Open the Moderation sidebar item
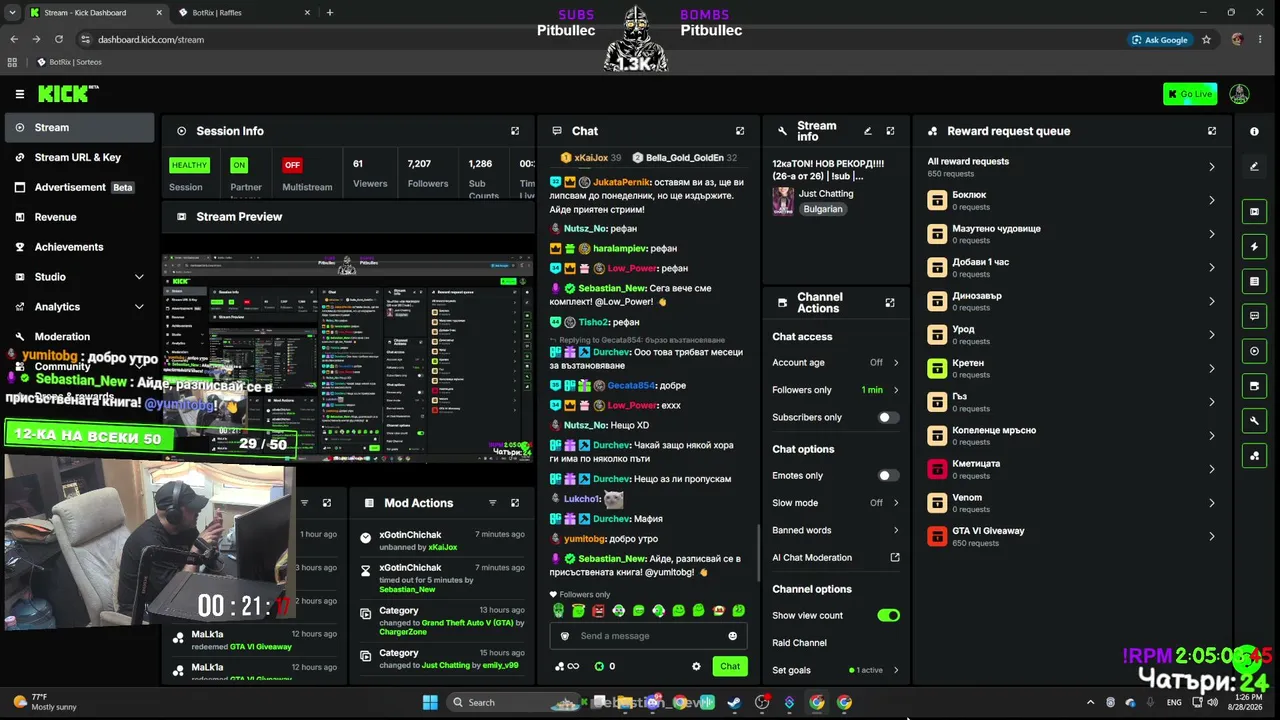This screenshot has width=1280, height=720. (79, 337)
